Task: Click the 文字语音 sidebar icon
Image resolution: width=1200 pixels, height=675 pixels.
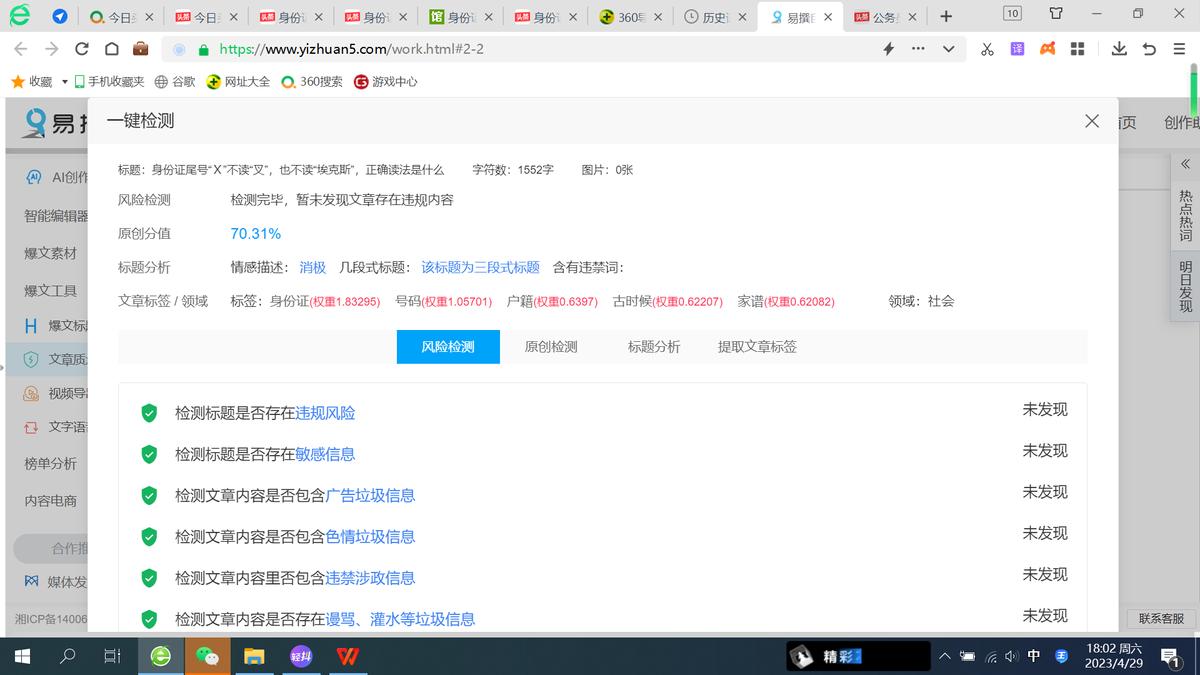Action: [30, 426]
